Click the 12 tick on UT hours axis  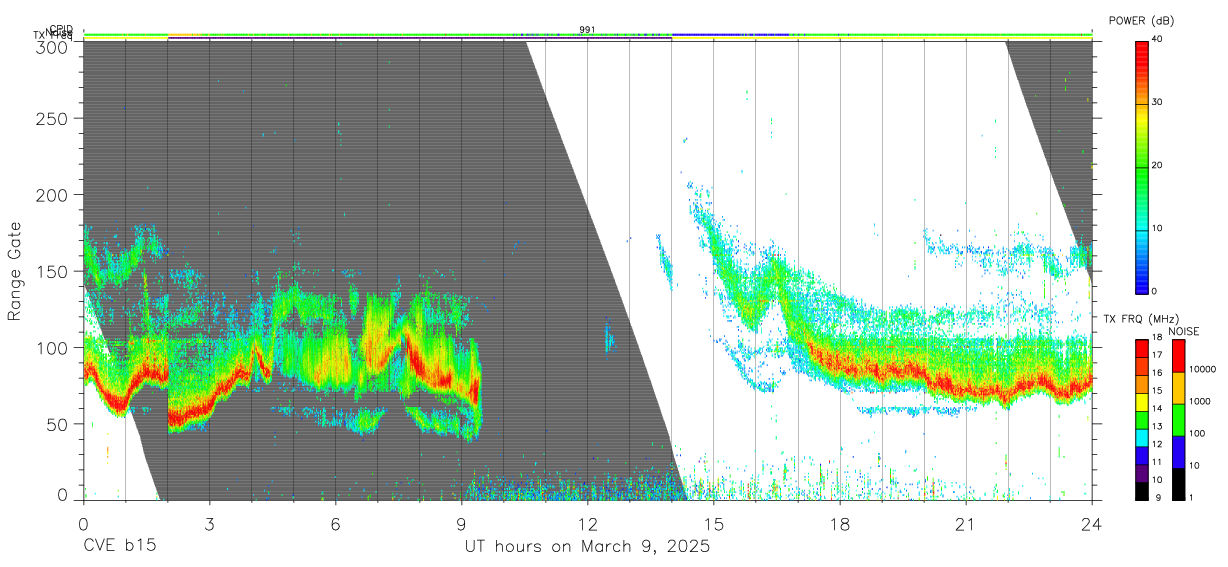click(587, 525)
